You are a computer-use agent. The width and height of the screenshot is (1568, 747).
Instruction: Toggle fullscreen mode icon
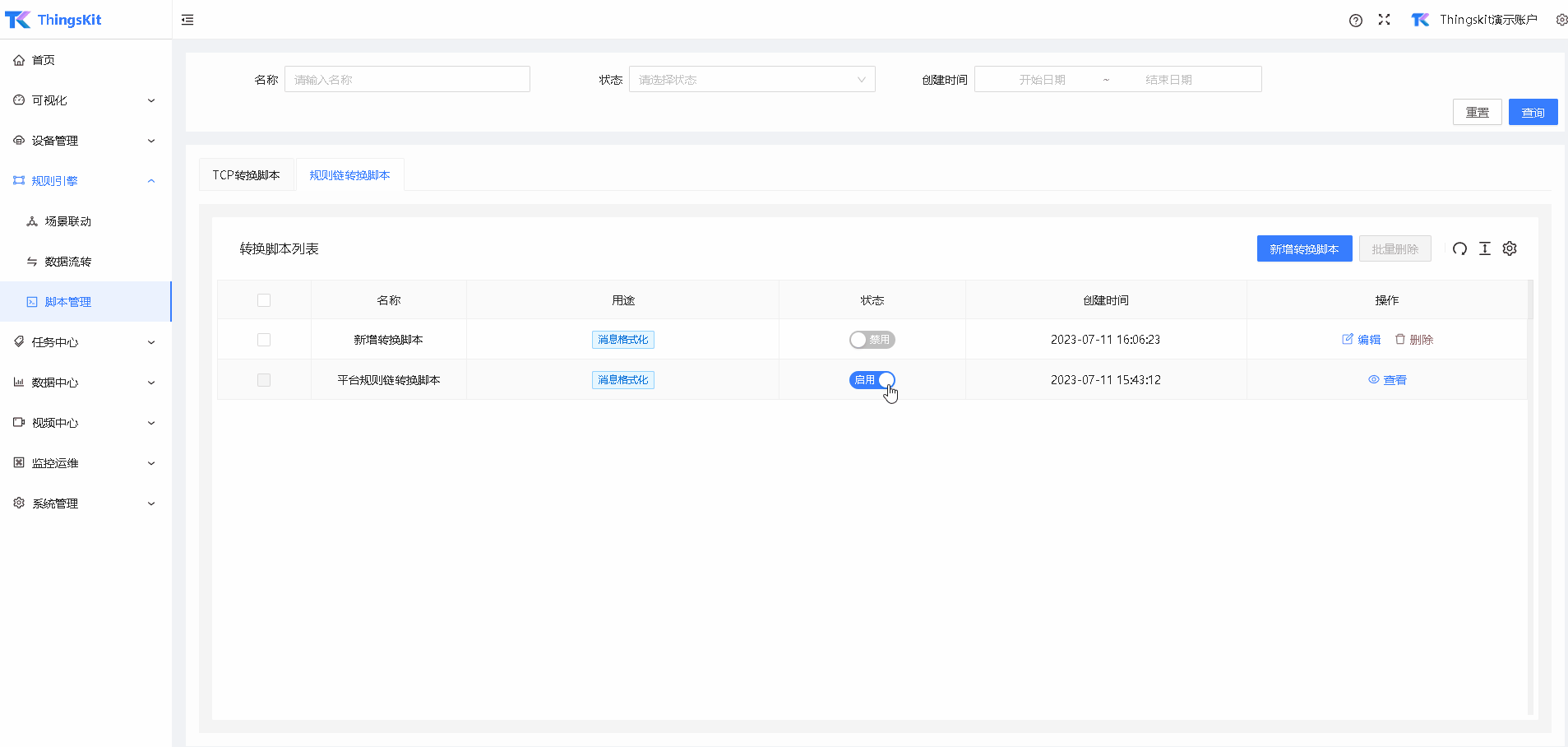(x=1385, y=20)
